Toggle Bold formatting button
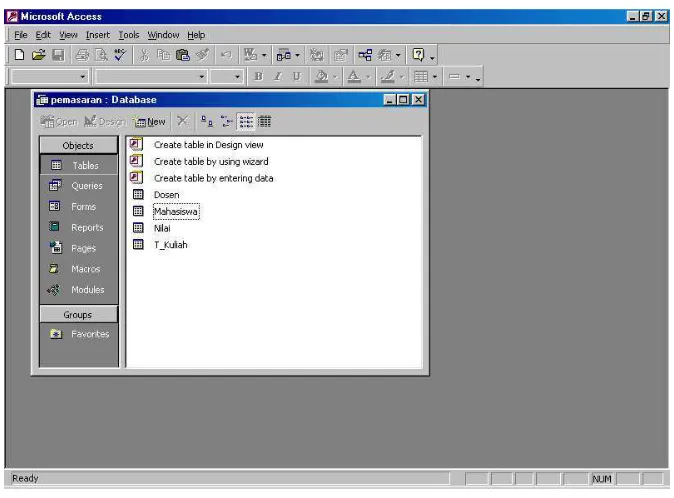 (258, 76)
